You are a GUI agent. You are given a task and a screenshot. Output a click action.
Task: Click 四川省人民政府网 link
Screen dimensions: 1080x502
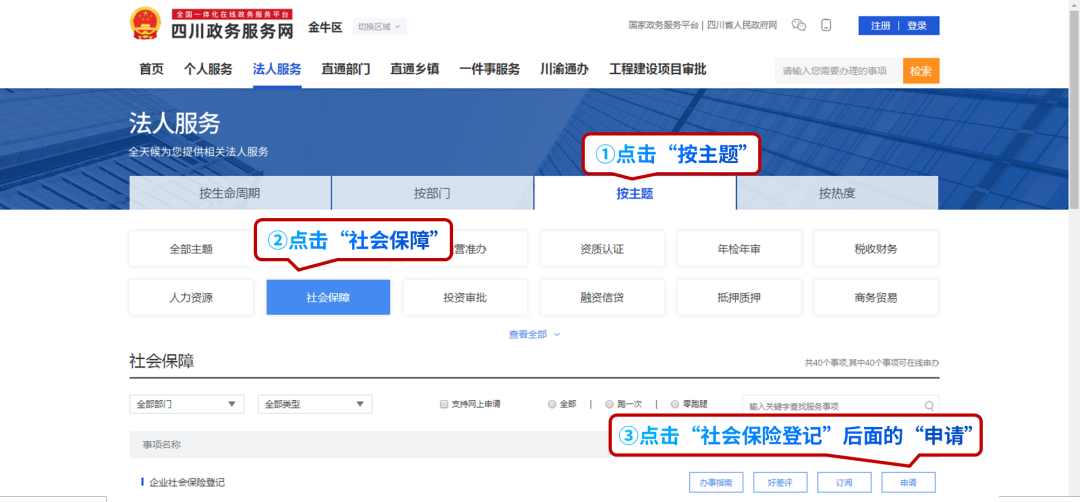click(742, 25)
